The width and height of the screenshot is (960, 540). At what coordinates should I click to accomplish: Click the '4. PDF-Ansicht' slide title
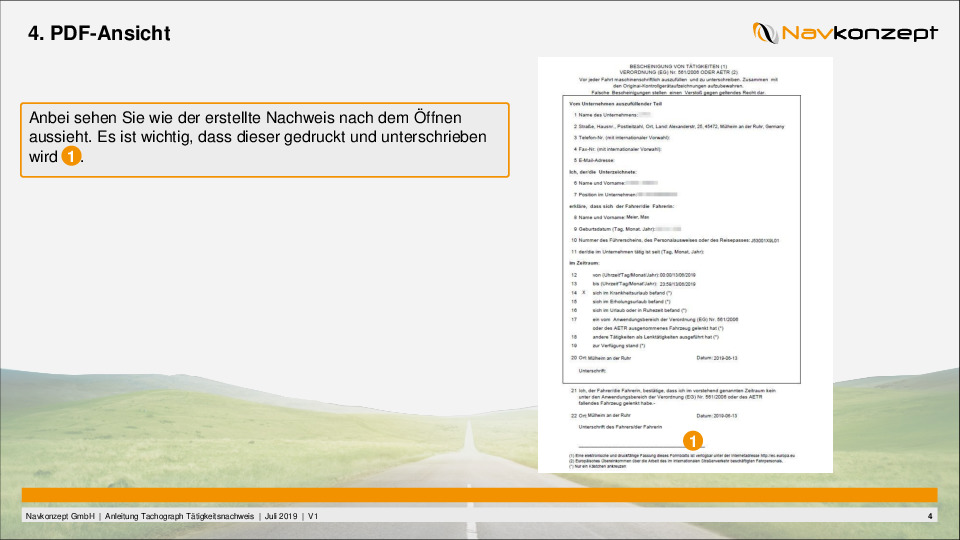(99, 33)
